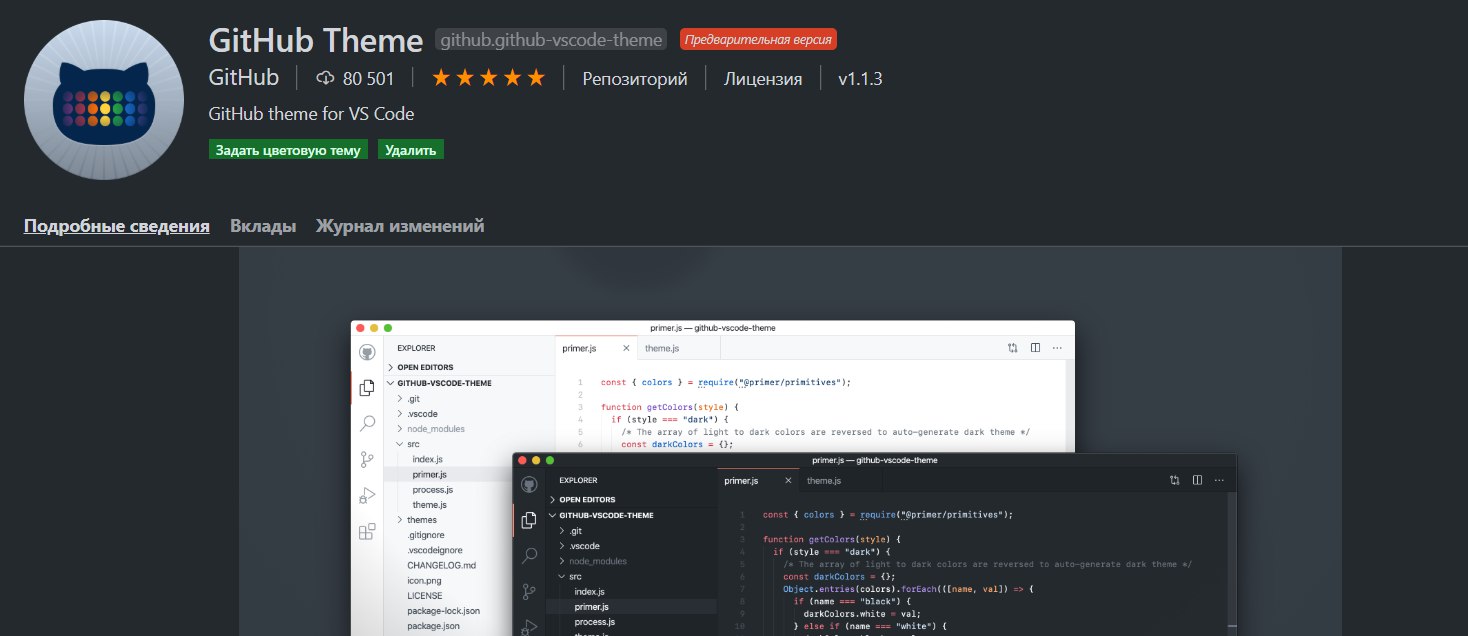Viewport: 1468px width, 636px height.
Task: Switch to the Вклады tab
Action: [x=263, y=226]
